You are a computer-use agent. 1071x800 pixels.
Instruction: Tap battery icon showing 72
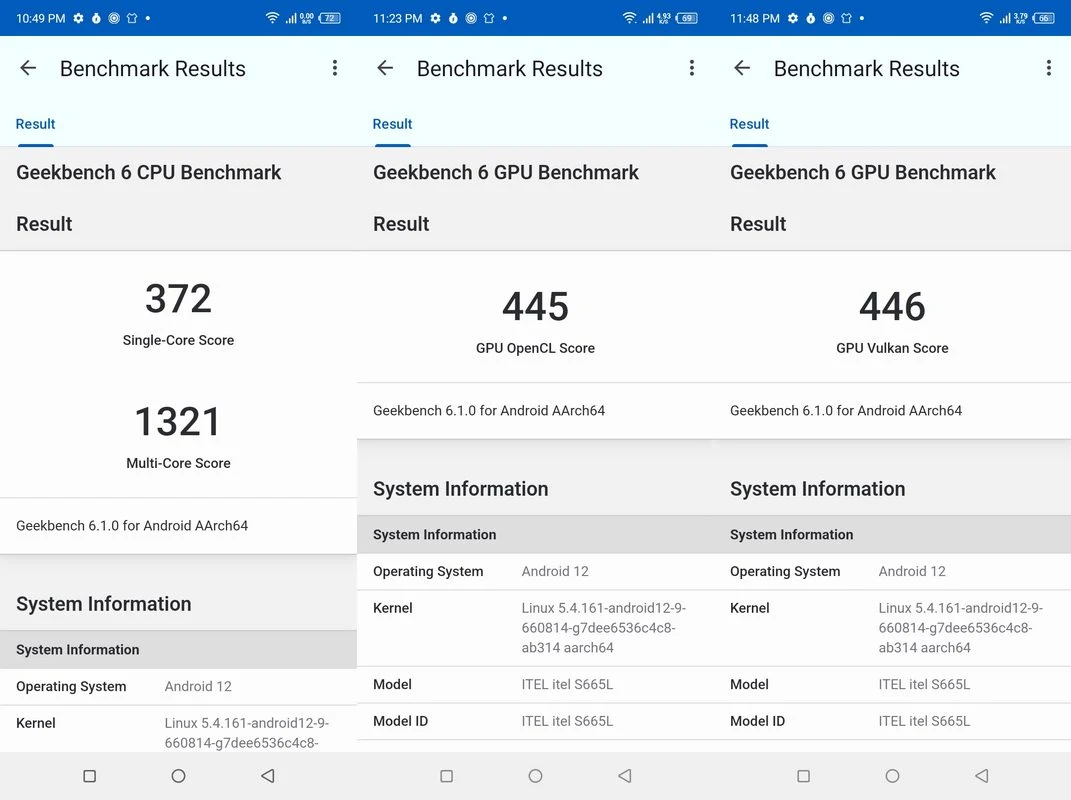coord(330,18)
